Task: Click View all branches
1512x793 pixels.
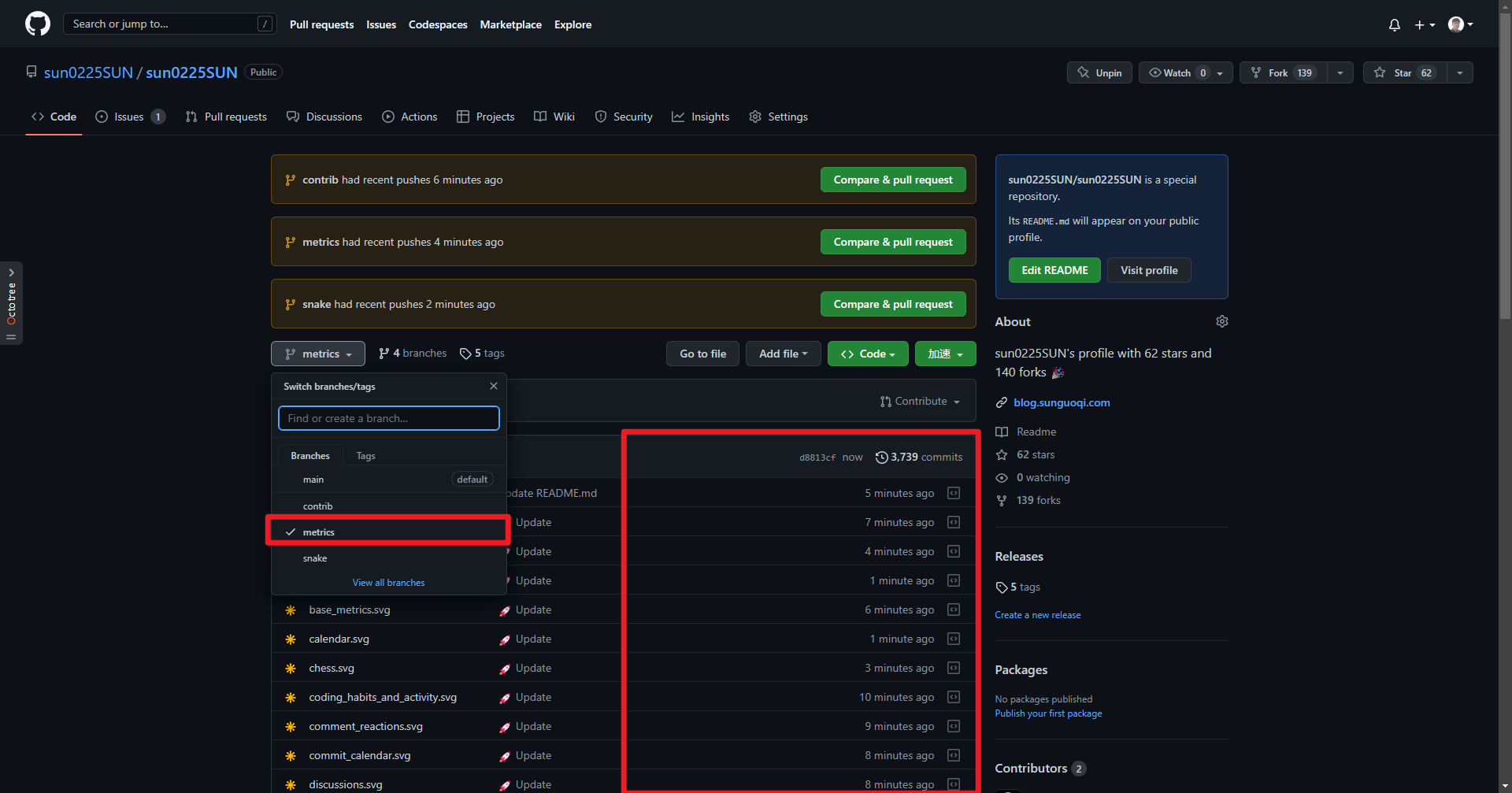Action: pos(388,583)
